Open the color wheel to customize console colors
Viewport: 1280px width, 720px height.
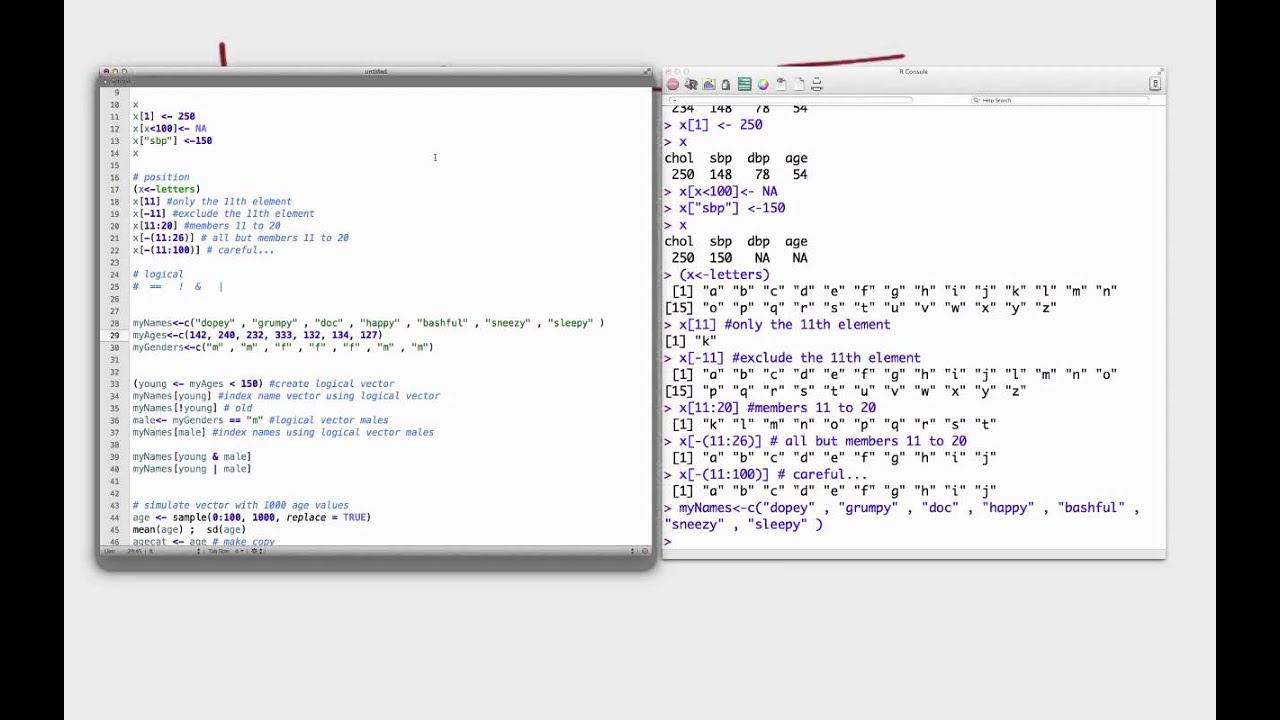point(761,84)
